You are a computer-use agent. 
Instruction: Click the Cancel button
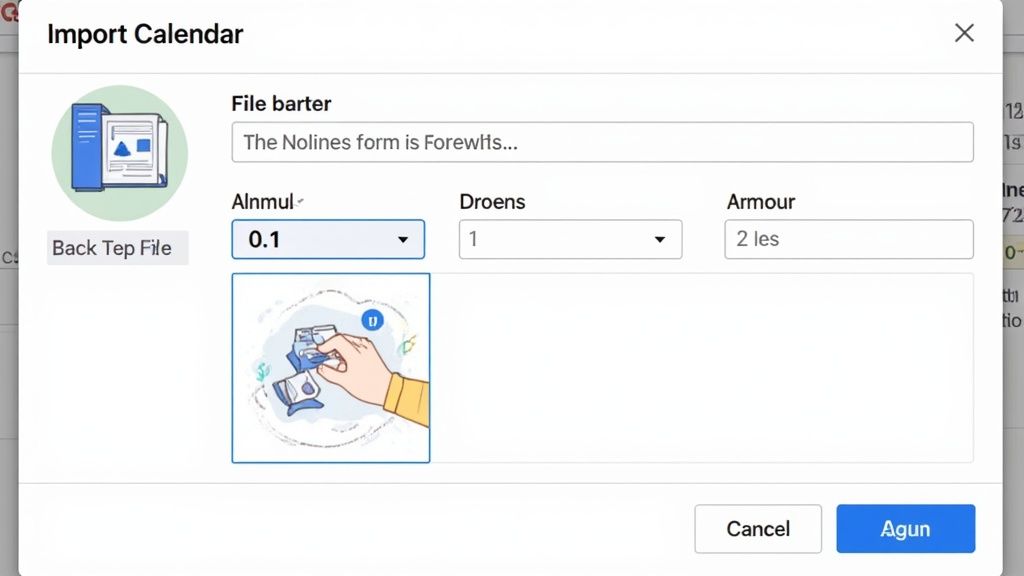[x=758, y=529]
